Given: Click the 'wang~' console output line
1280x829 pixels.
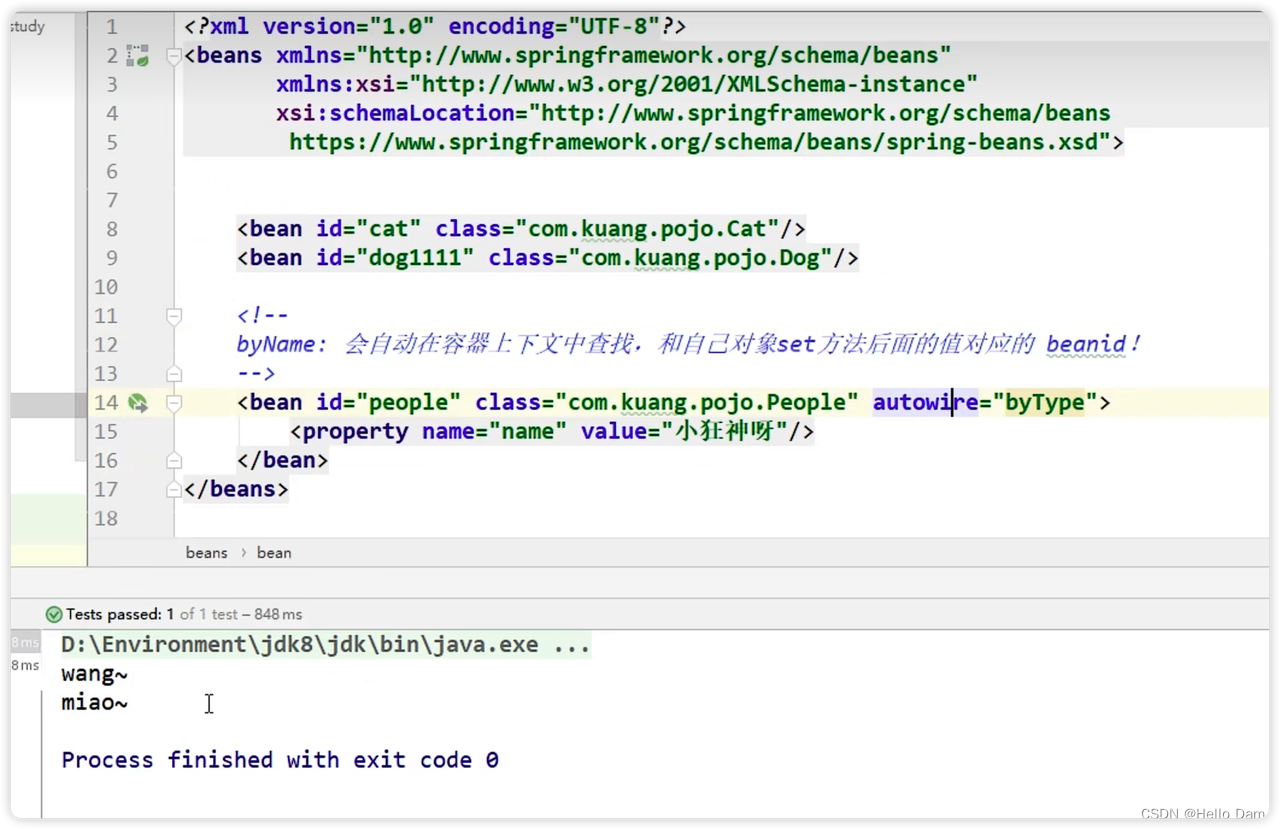Looking at the screenshot, I should click(95, 674).
